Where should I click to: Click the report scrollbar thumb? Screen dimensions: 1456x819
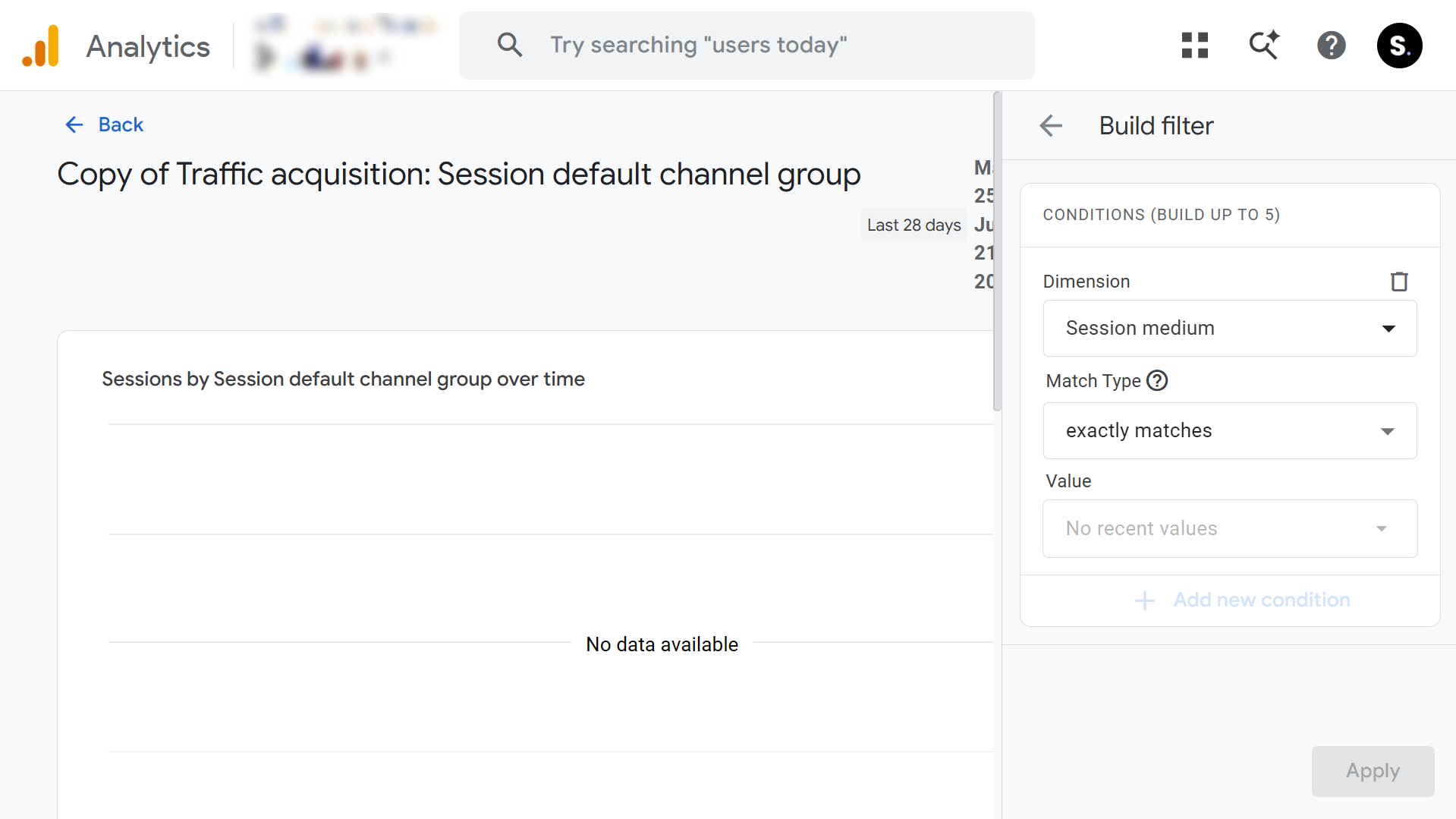(x=997, y=251)
